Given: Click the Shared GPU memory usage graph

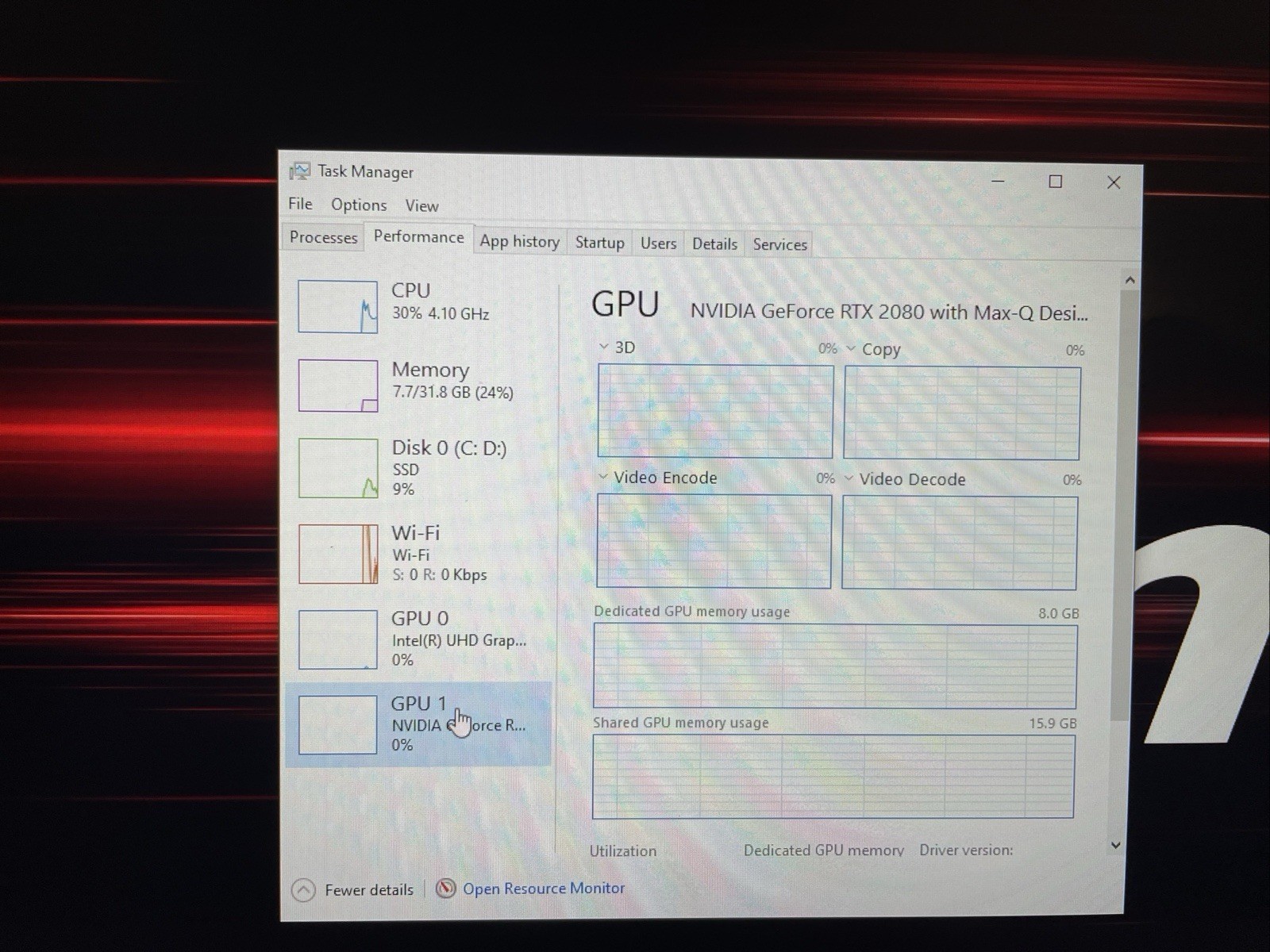Looking at the screenshot, I should [x=833, y=777].
